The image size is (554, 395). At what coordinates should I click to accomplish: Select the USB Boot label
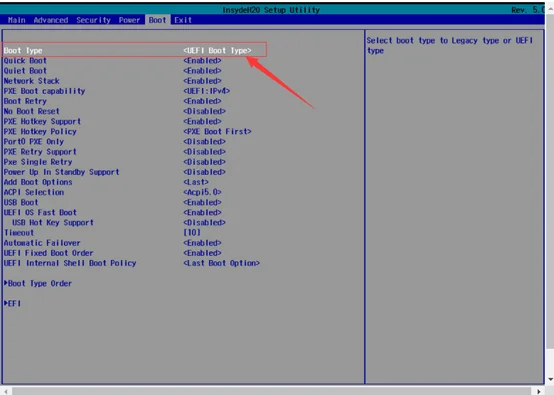[x=21, y=202]
